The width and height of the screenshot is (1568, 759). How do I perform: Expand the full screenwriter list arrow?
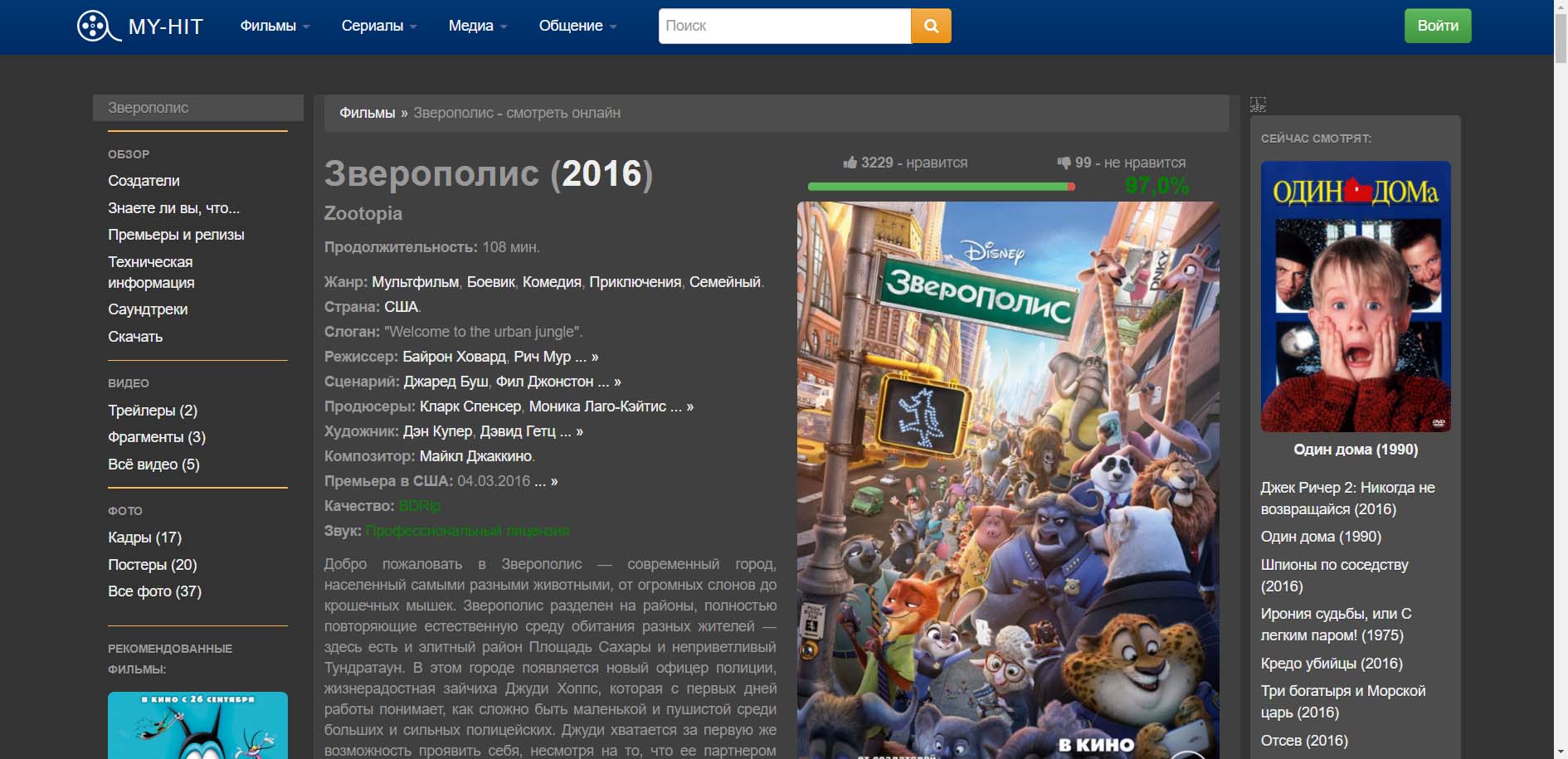609,382
